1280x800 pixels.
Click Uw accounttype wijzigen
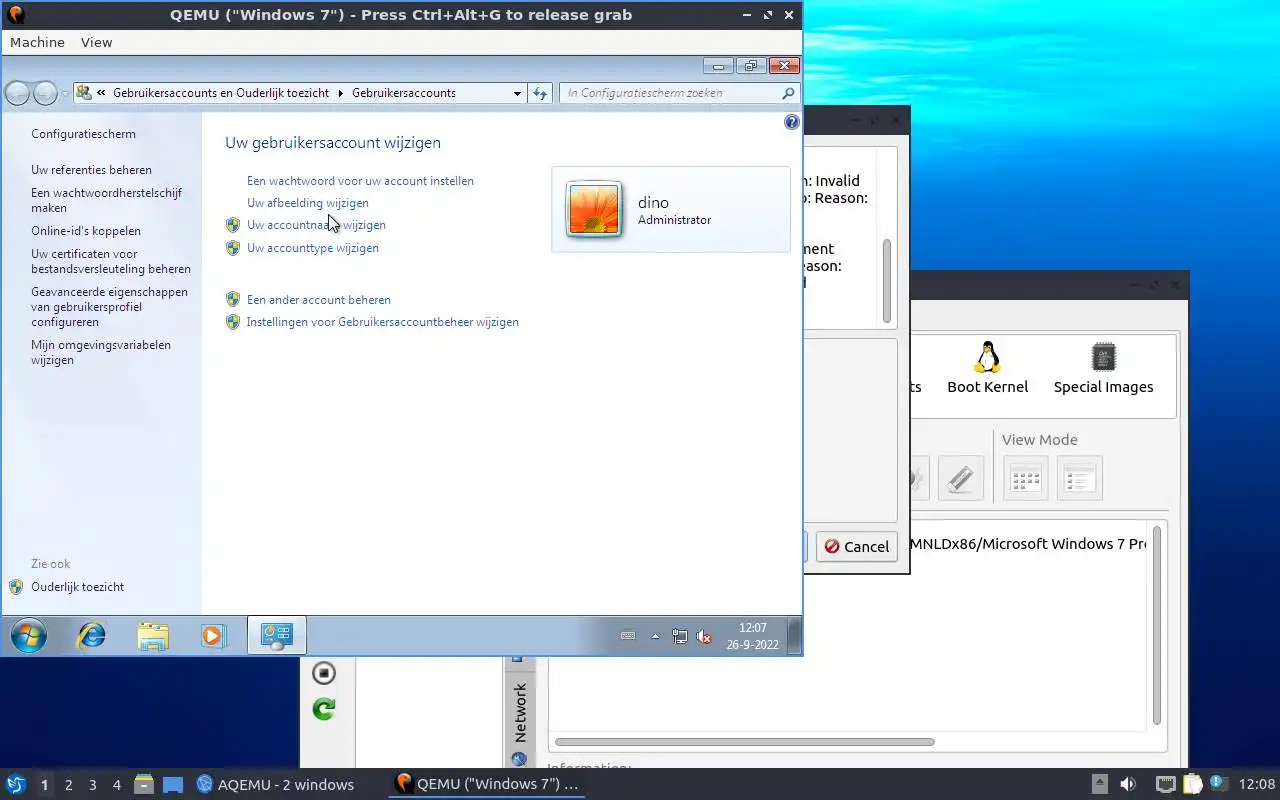pos(312,248)
